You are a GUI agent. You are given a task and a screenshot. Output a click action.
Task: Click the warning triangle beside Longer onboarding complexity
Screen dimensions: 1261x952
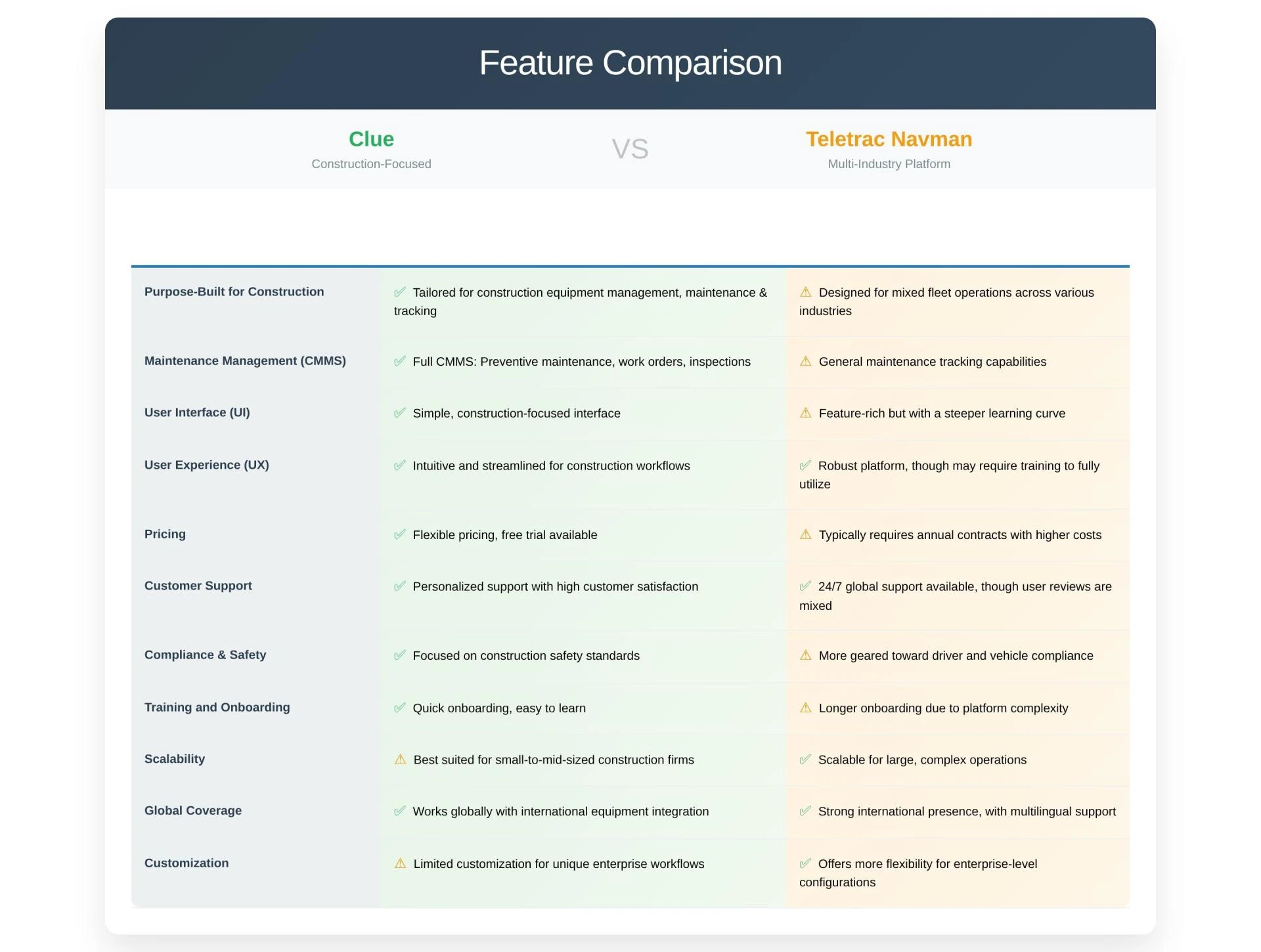[x=805, y=708]
